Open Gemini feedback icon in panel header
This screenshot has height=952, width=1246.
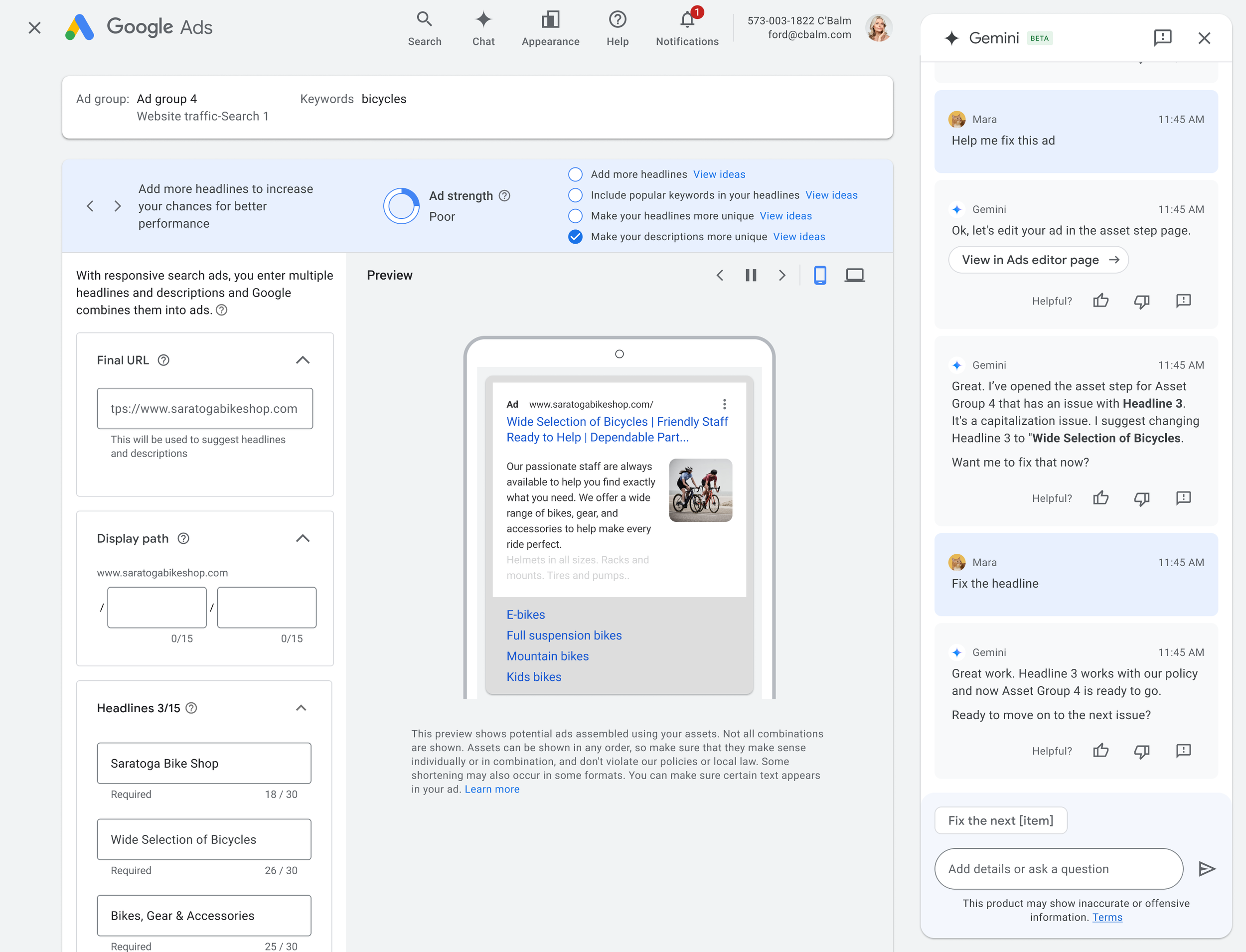[1162, 38]
